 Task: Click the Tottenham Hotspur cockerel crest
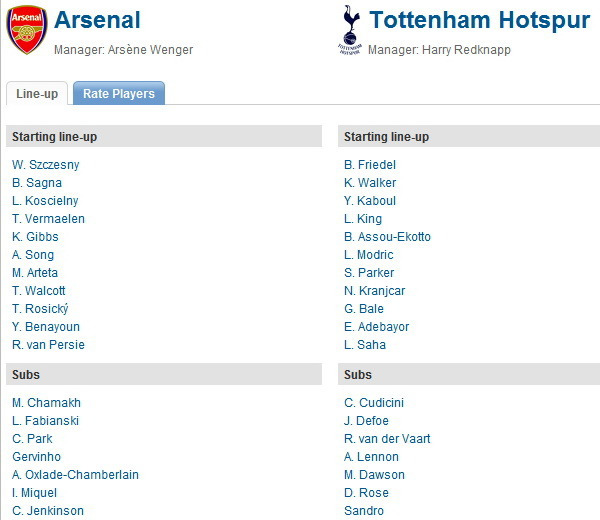pos(350,30)
